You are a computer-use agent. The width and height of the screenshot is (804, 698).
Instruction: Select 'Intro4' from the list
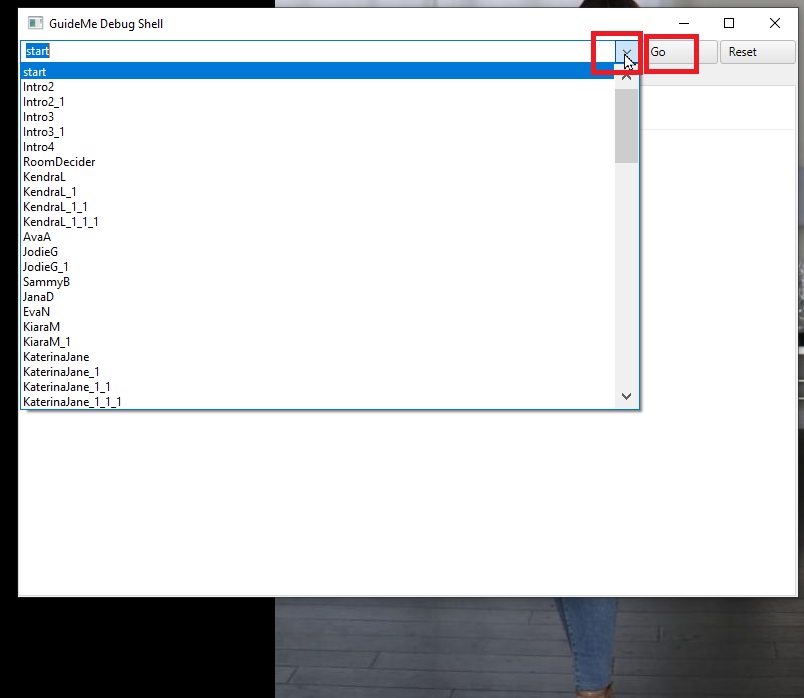pyautogui.click(x=318, y=147)
